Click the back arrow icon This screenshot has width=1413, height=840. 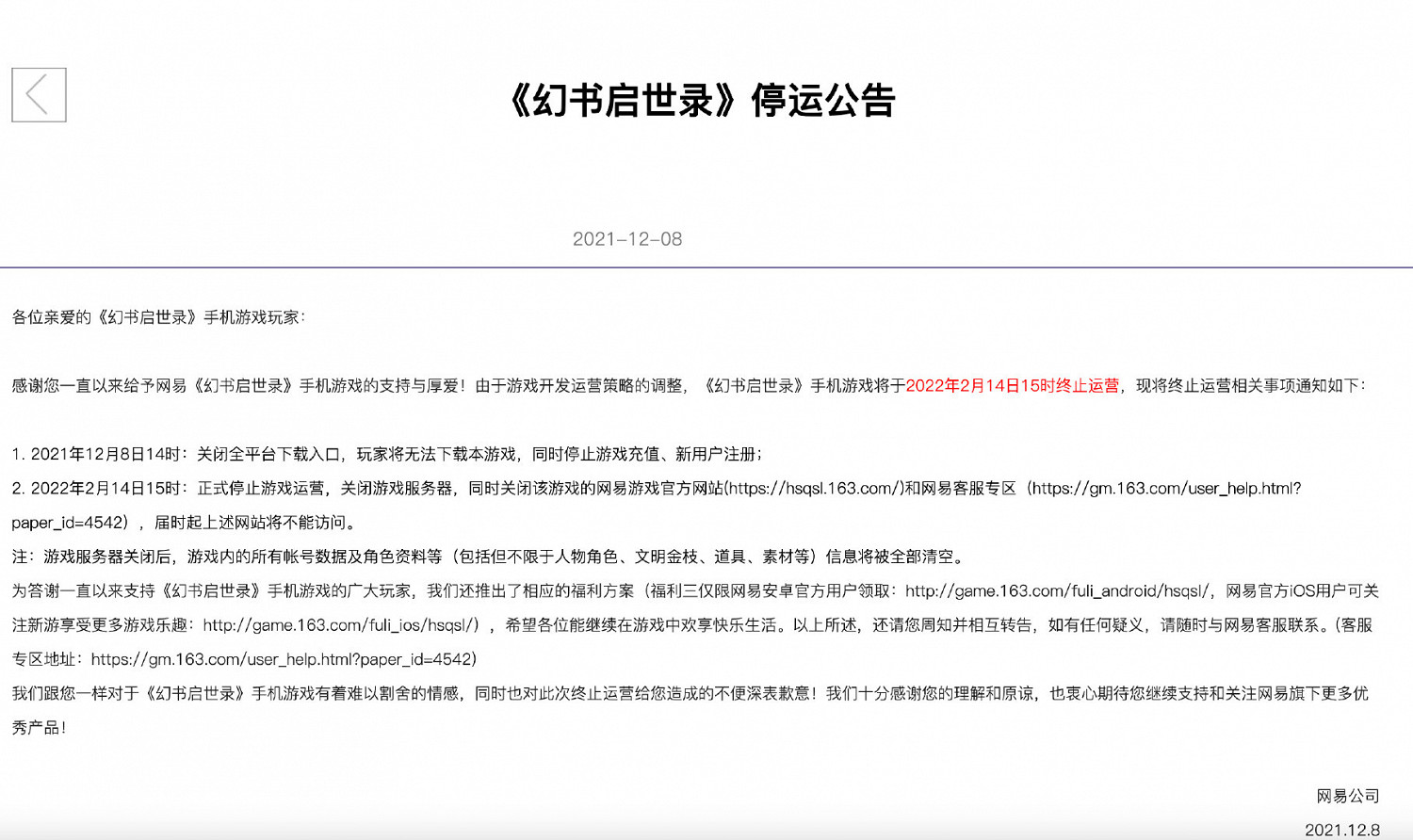point(39,95)
